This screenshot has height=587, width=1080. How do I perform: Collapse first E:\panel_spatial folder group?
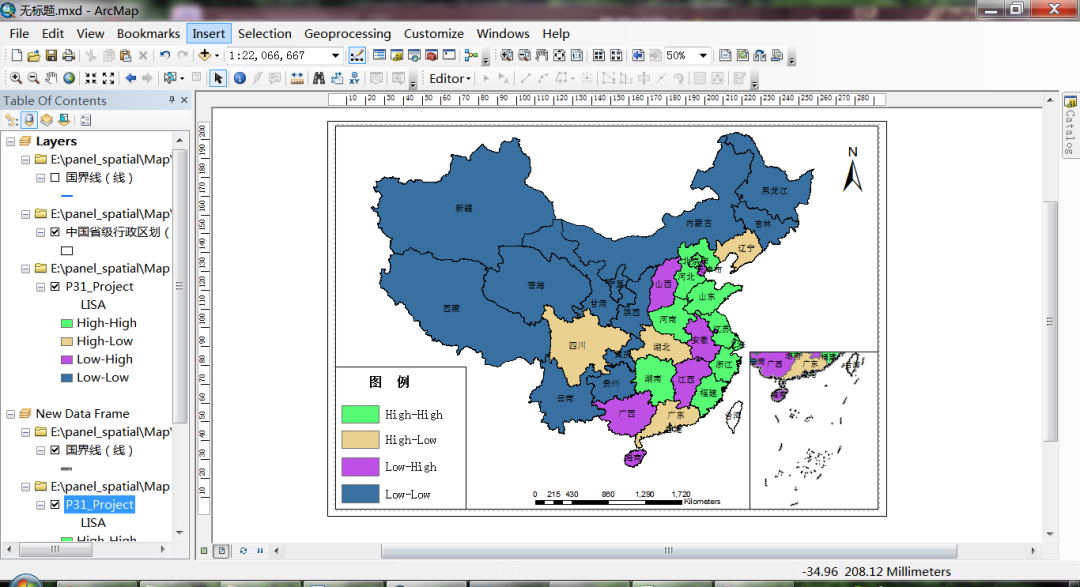click(25, 159)
